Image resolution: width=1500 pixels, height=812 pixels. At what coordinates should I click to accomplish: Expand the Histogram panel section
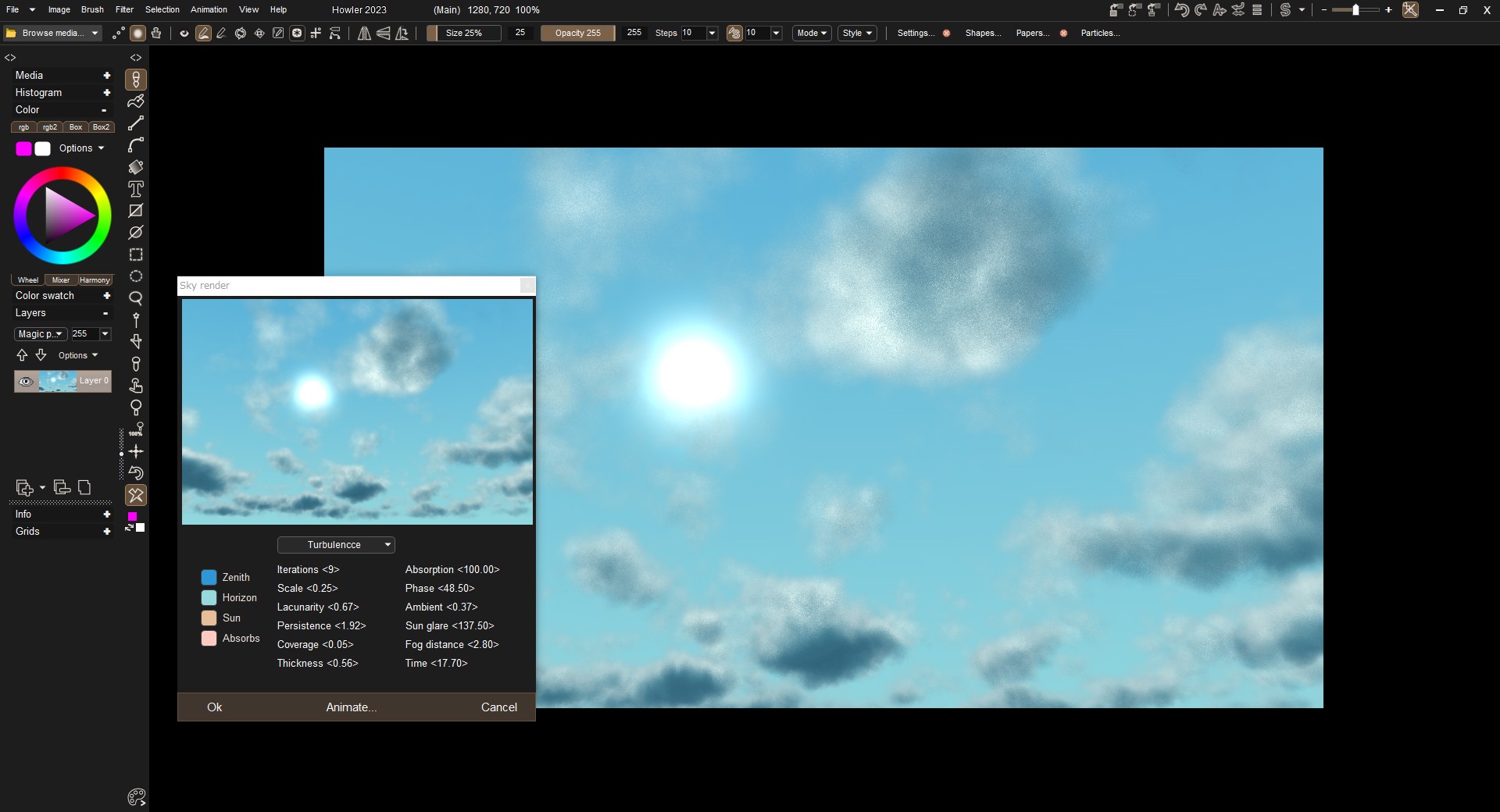click(106, 93)
